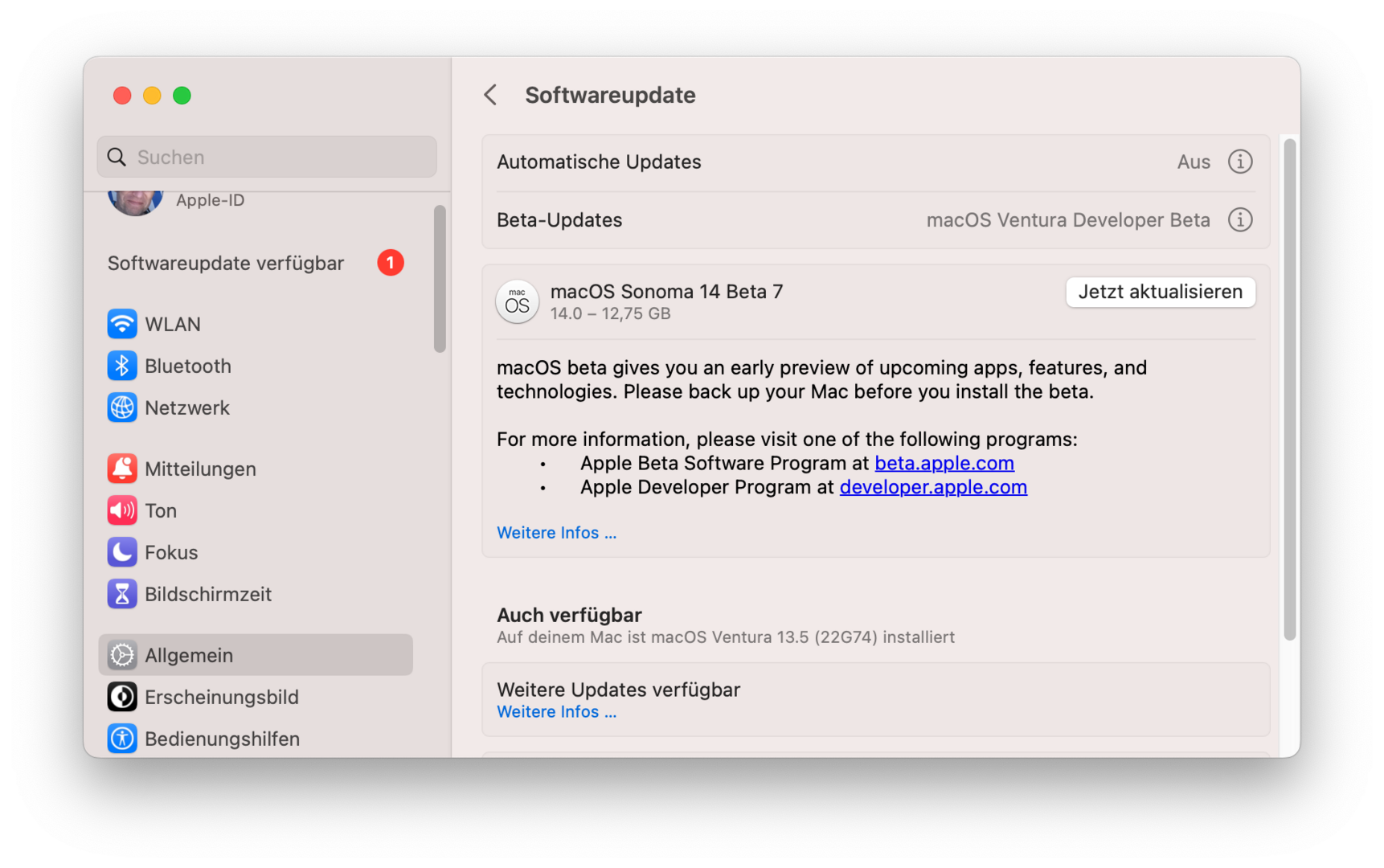
Task: Open the Bedienungshilfen accessibility icon
Action: point(122,739)
